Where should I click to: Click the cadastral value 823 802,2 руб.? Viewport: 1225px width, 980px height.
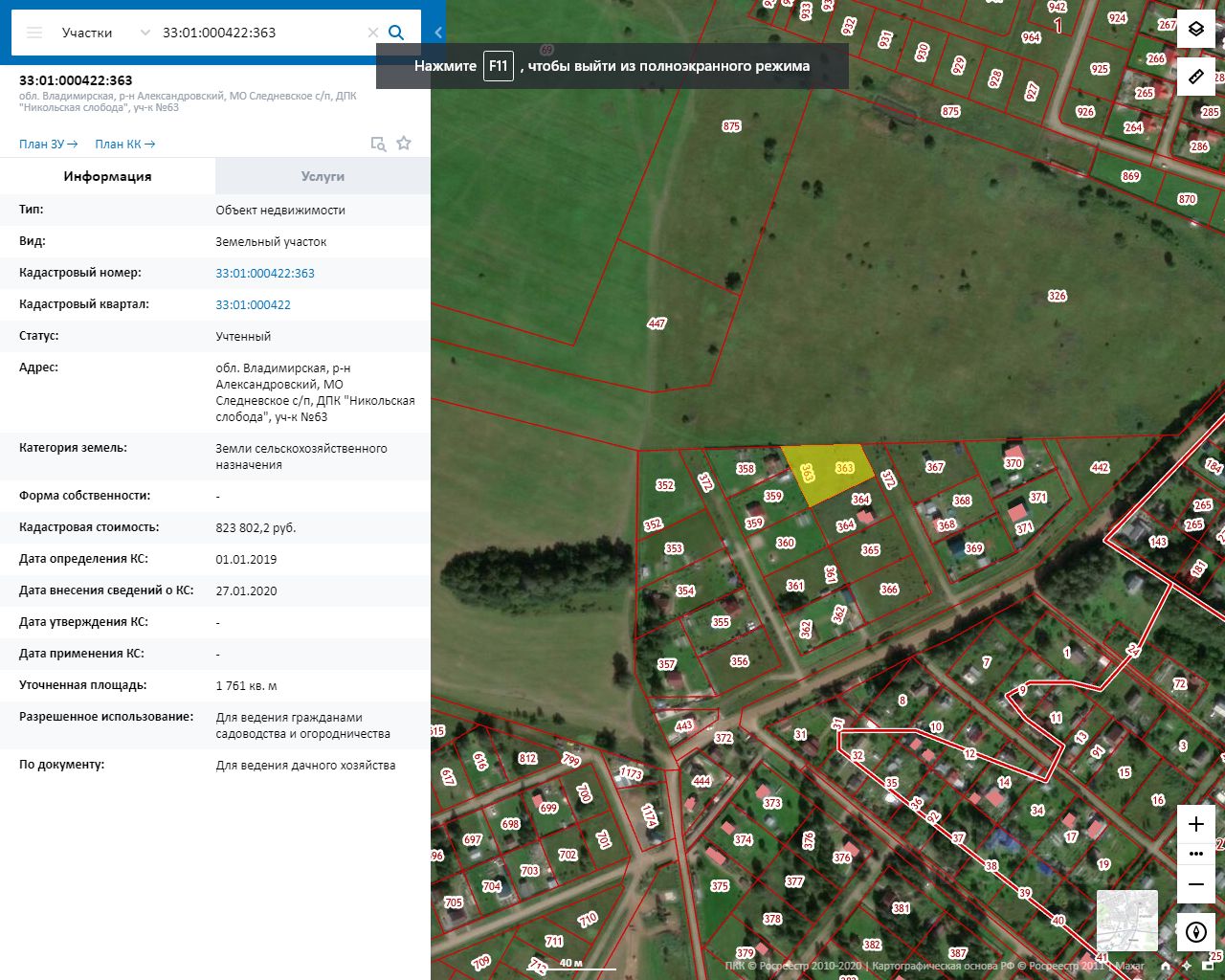pyautogui.click(x=256, y=528)
